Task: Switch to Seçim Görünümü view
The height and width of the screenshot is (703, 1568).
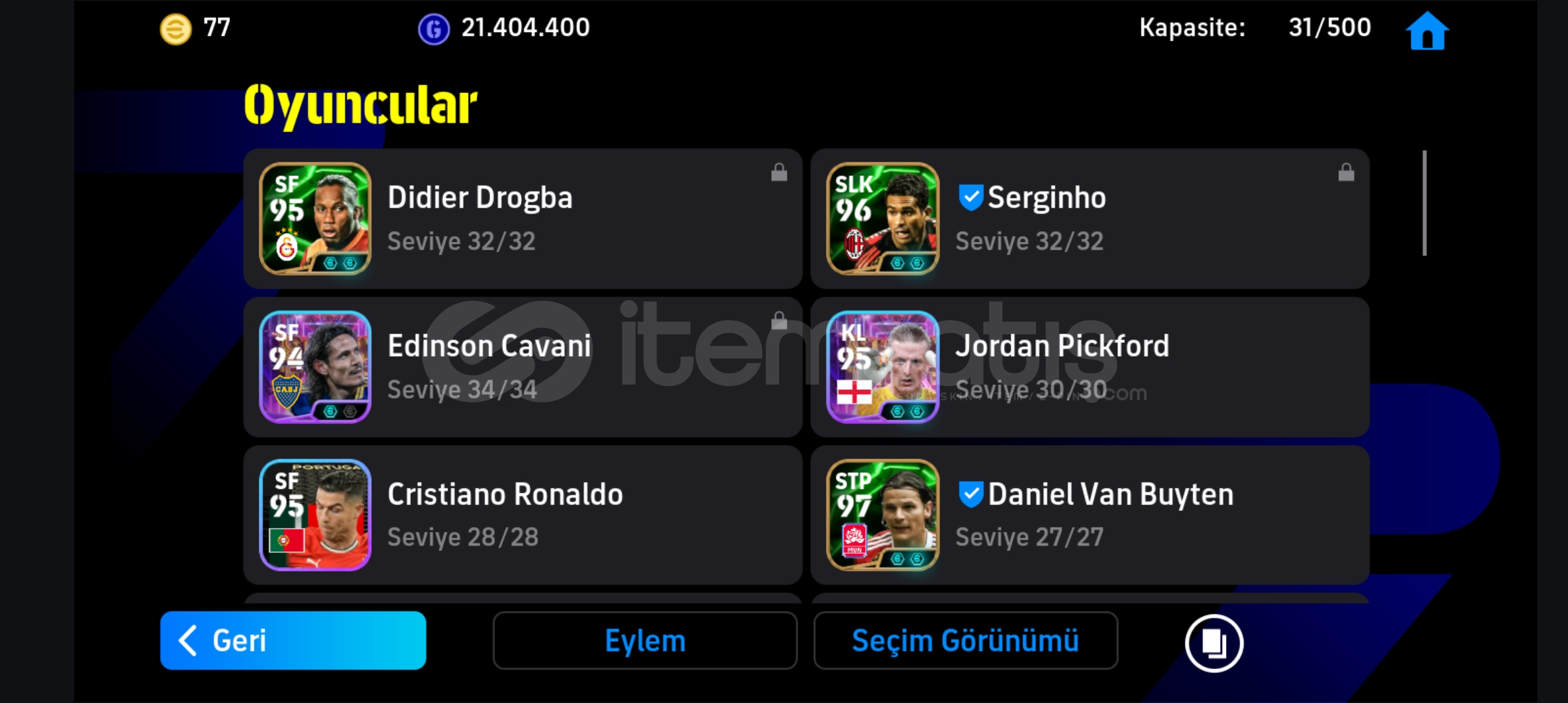Action: [966, 641]
